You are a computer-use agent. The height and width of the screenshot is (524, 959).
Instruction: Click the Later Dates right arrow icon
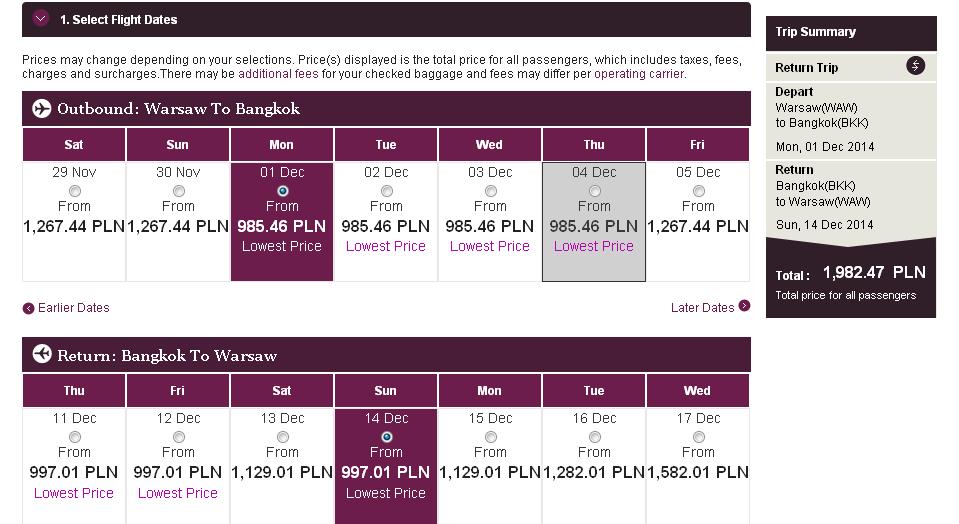point(744,306)
